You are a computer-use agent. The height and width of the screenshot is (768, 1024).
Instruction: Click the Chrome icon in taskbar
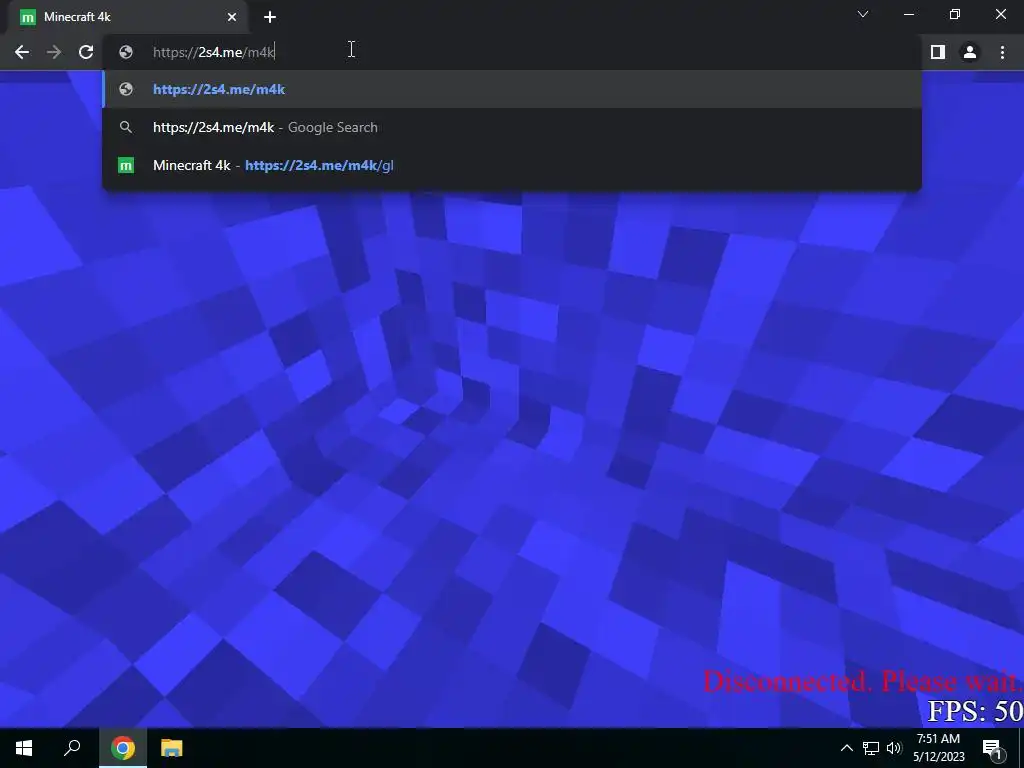click(123, 748)
